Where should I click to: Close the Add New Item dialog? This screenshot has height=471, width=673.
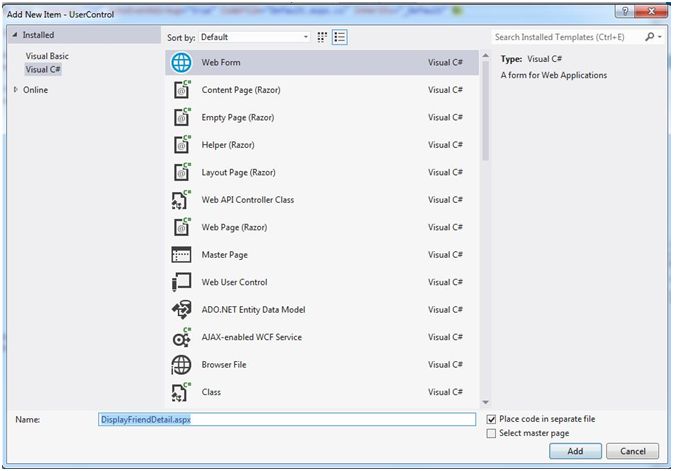pos(651,11)
